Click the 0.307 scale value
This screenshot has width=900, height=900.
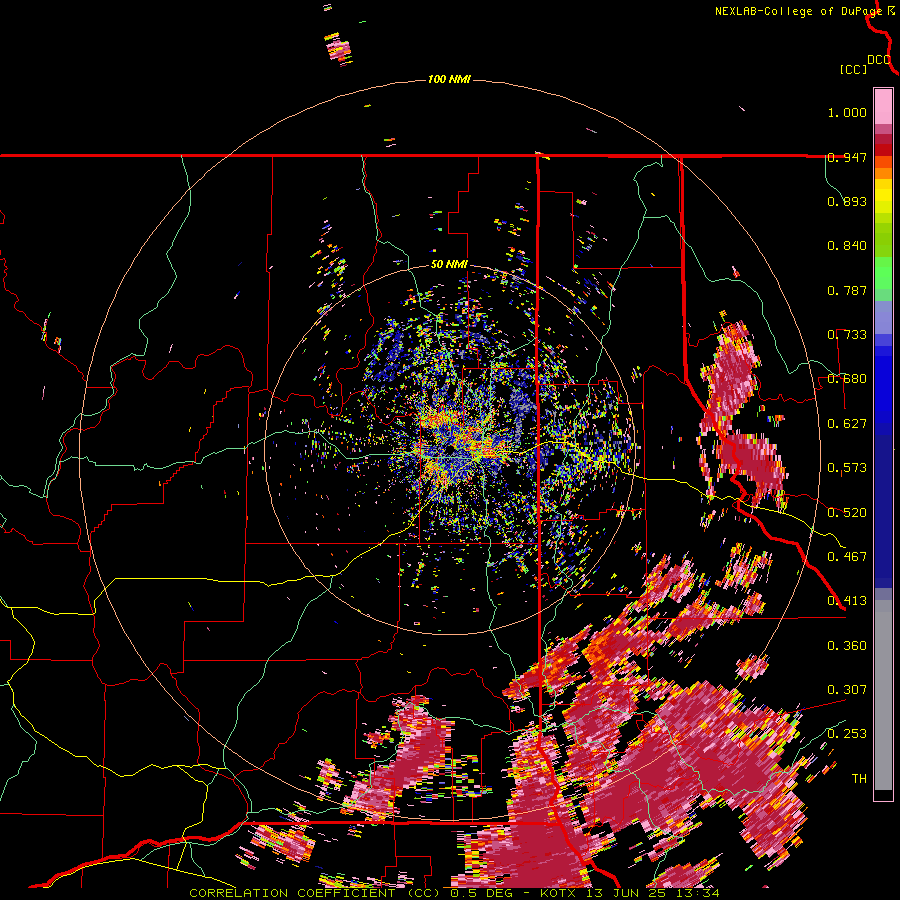click(847, 690)
